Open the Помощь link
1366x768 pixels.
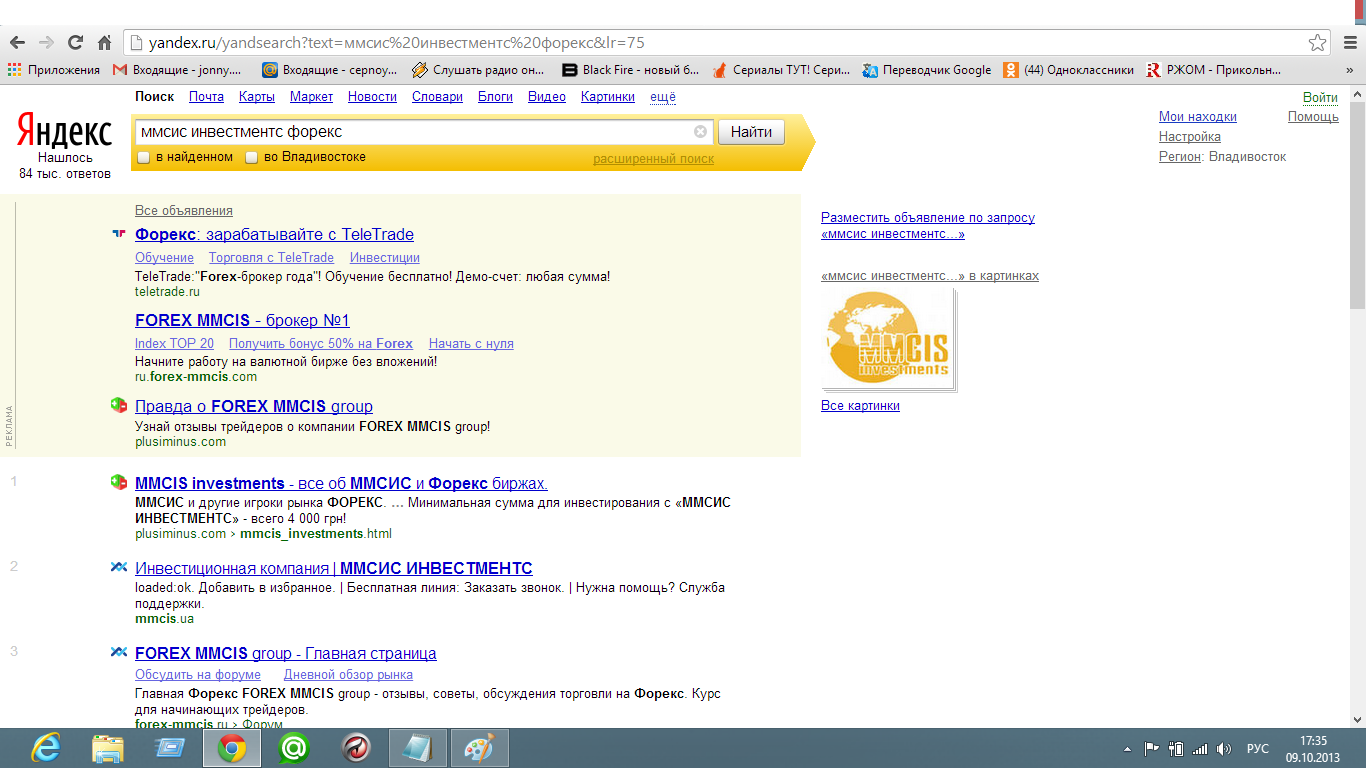(x=1313, y=117)
